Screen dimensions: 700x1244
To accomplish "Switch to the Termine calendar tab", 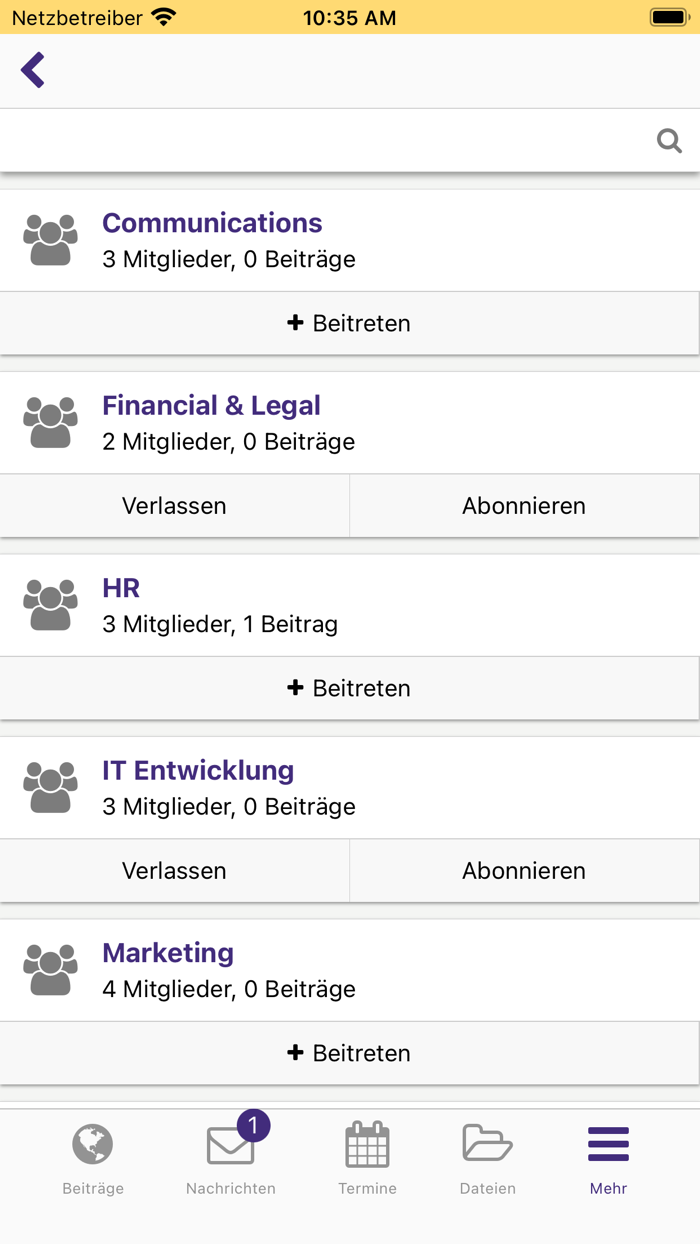I will click(367, 1160).
